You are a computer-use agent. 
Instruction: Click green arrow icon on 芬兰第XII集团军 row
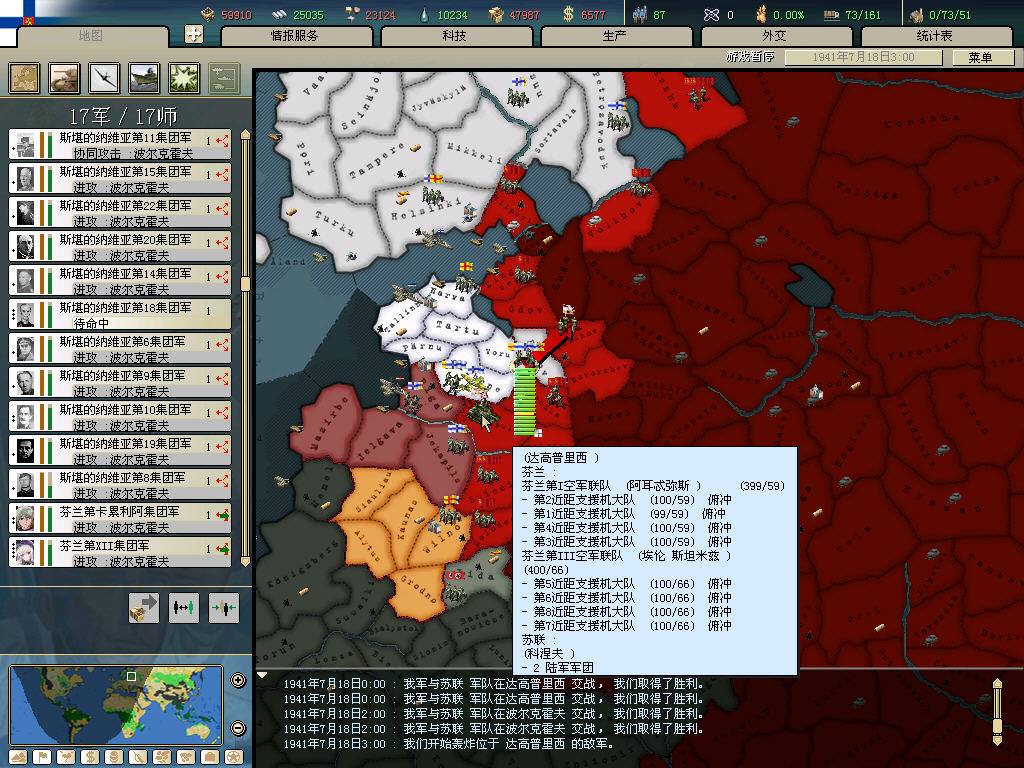(222, 549)
